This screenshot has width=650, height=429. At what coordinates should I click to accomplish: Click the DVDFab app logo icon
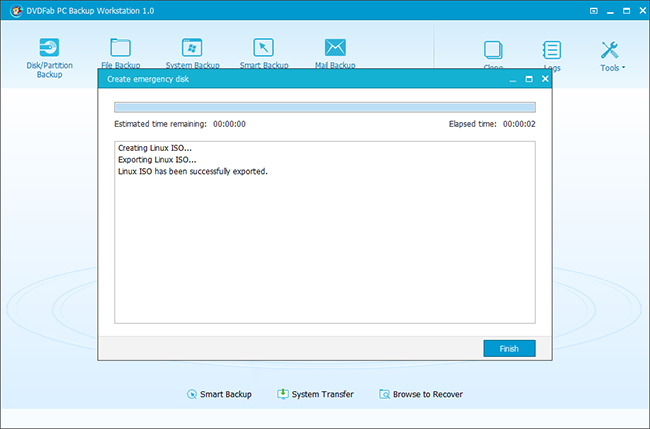[x=16, y=11]
